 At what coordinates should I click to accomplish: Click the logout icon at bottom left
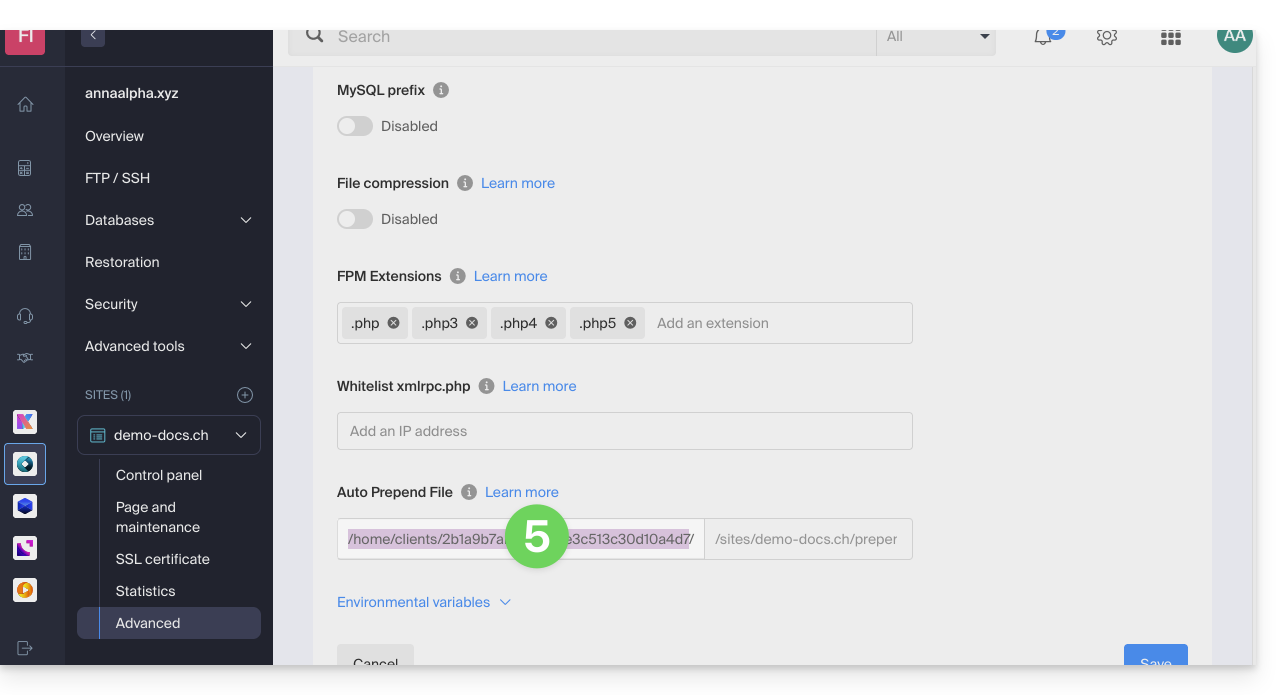tap(25, 648)
